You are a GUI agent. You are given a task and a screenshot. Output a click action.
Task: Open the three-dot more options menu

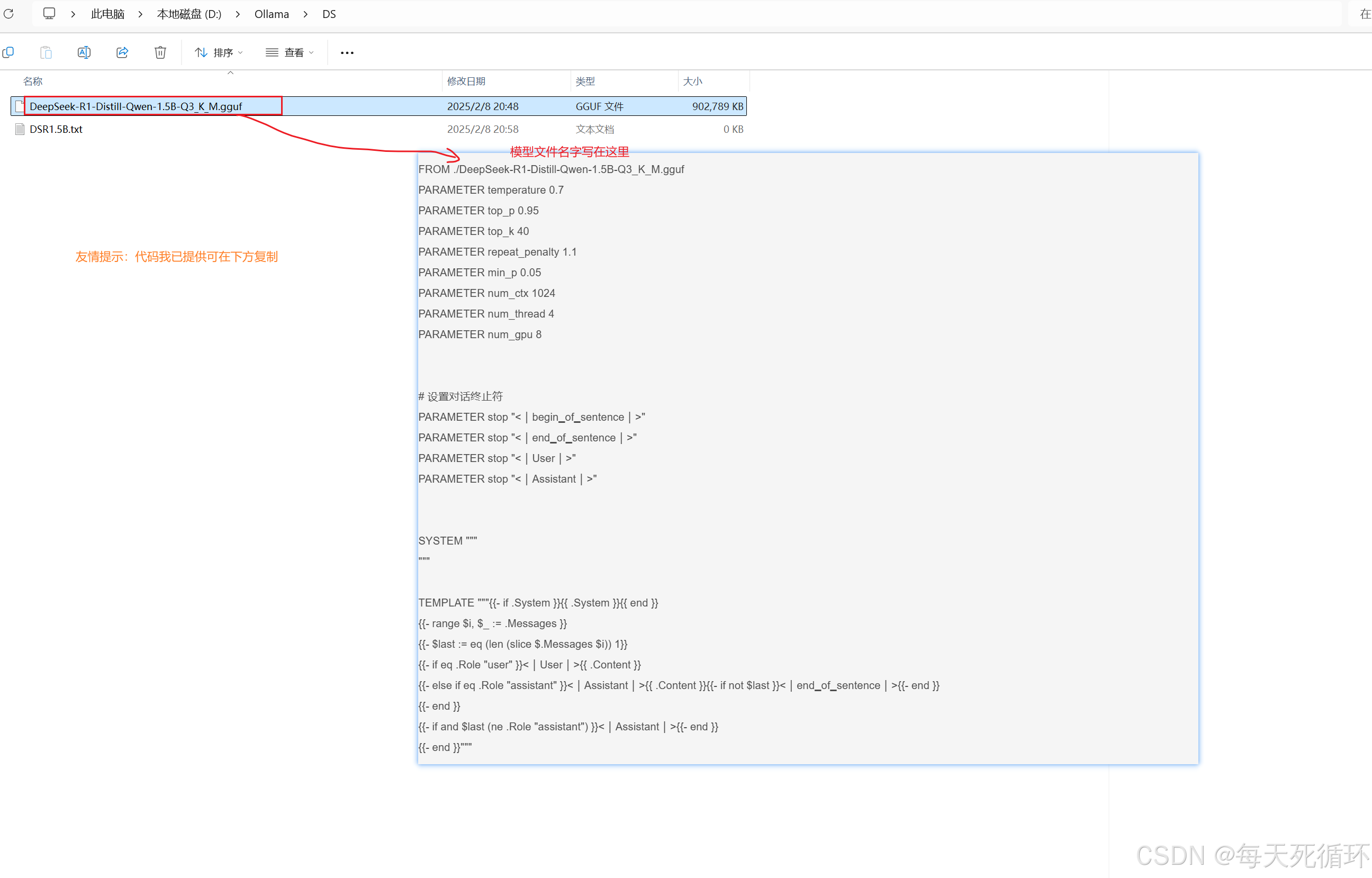pyautogui.click(x=347, y=52)
